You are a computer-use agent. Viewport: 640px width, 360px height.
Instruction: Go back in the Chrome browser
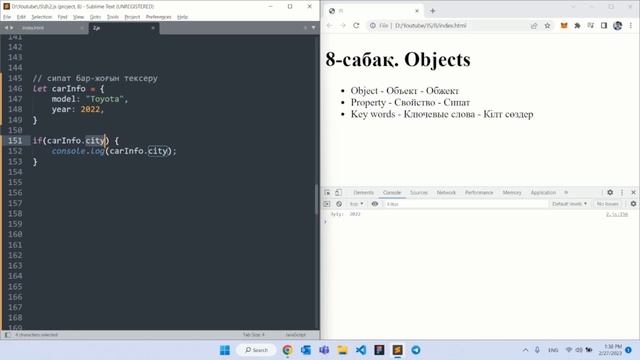coord(329,25)
